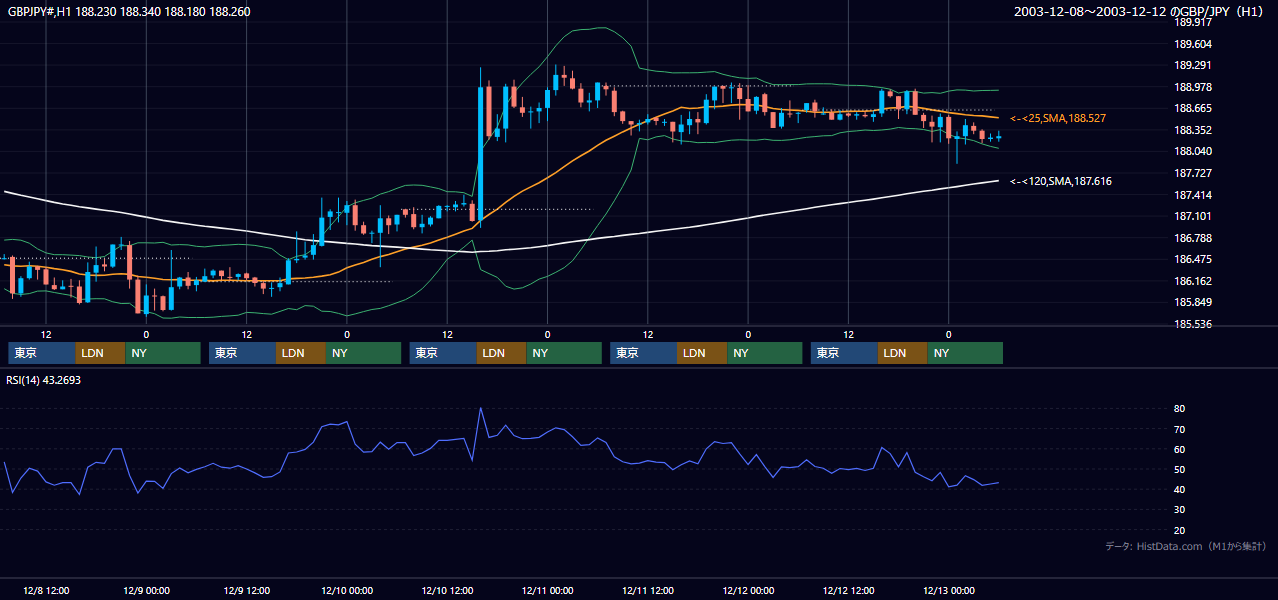The width and height of the screenshot is (1278, 600).
Task: Click RSI scale label 70
Action: pyautogui.click(x=1180, y=429)
